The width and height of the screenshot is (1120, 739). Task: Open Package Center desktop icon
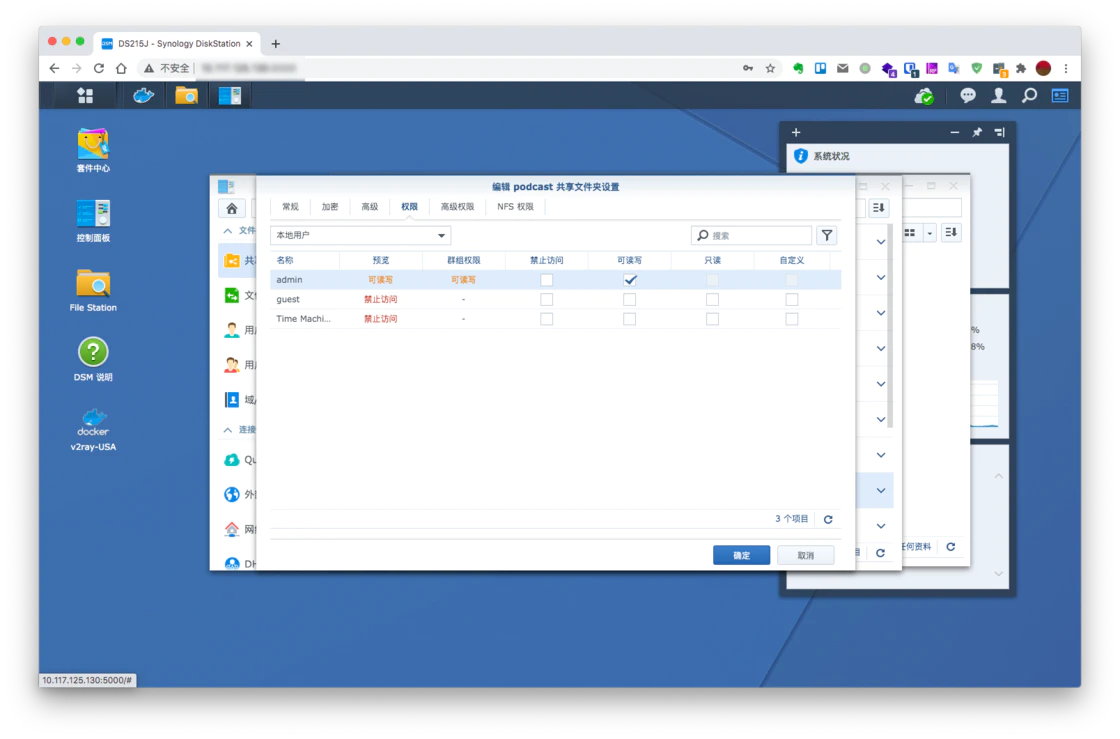(x=93, y=145)
